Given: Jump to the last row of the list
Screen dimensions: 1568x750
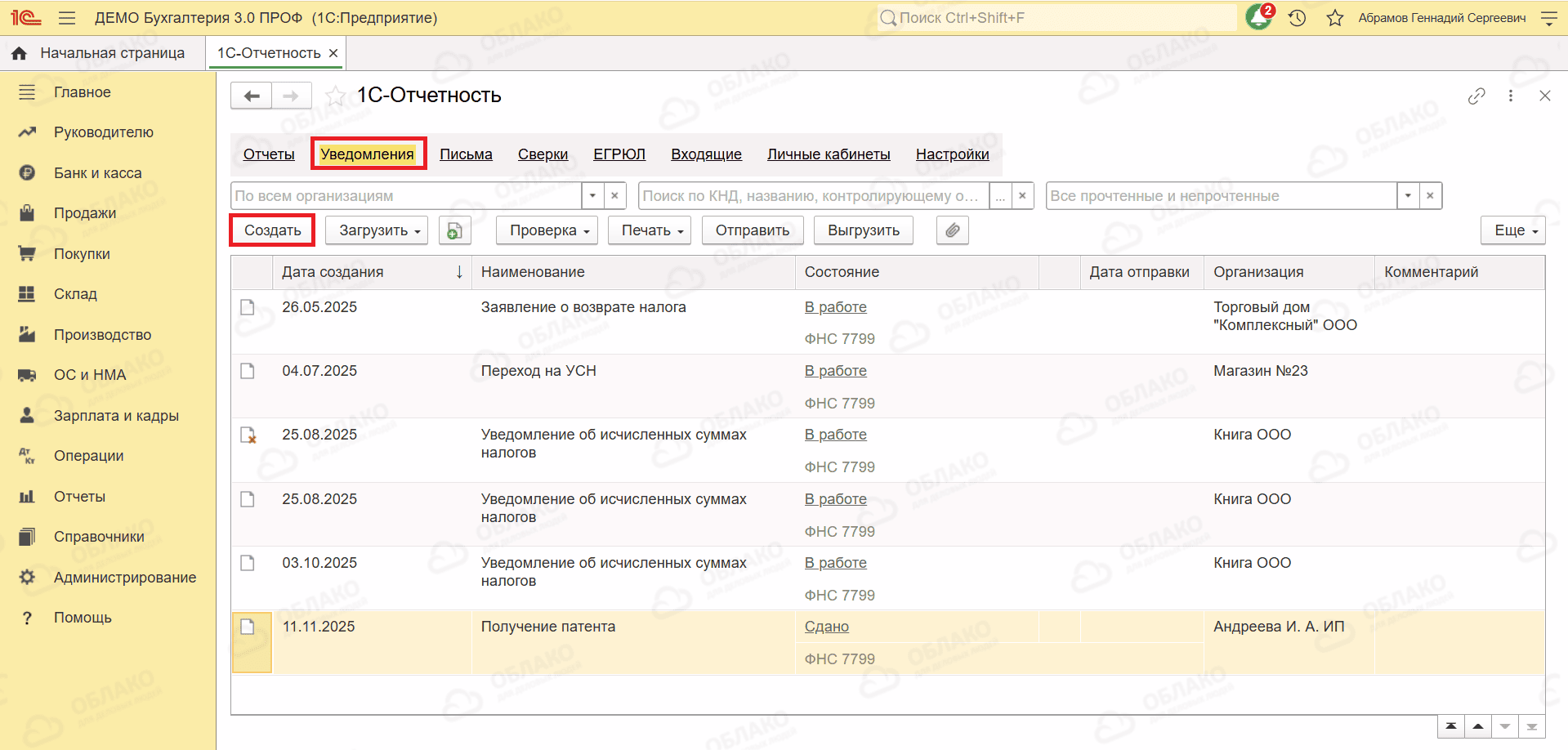Looking at the screenshot, I should (1532, 726).
